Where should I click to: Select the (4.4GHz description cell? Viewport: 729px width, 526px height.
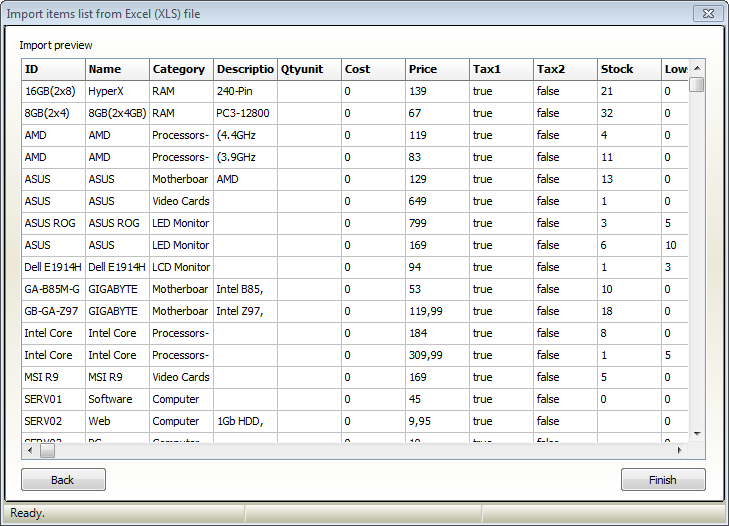click(x=245, y=135)
